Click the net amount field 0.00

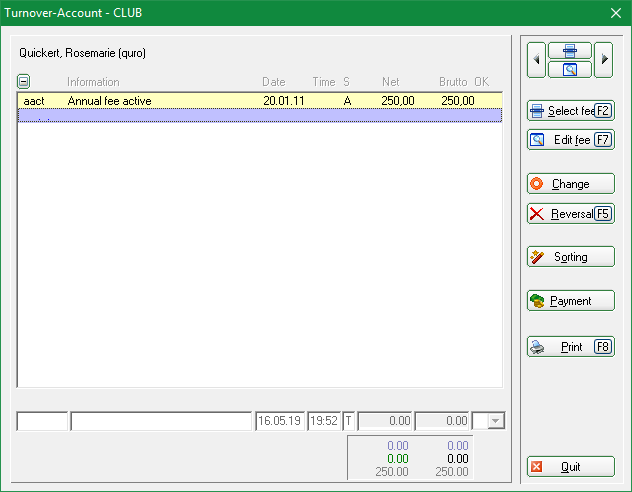[x=385, y=421]
